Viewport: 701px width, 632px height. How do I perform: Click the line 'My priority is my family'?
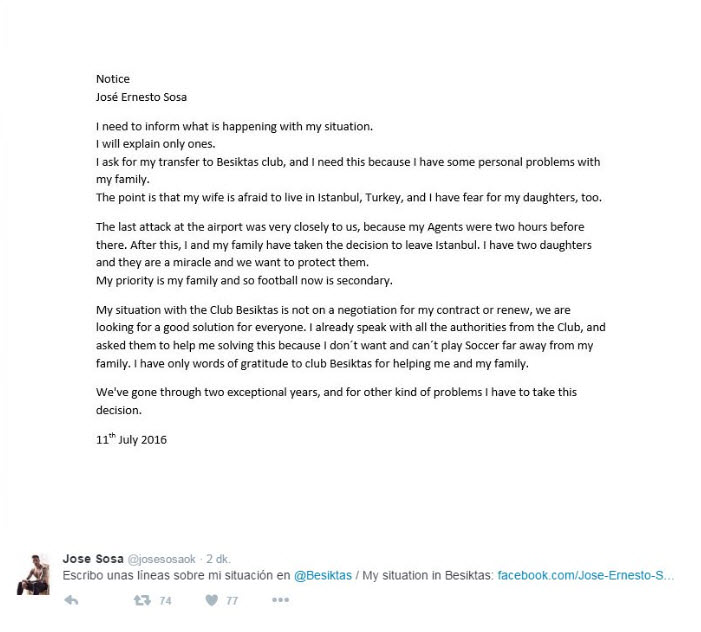pyautogui.click(x=244, y=280)
